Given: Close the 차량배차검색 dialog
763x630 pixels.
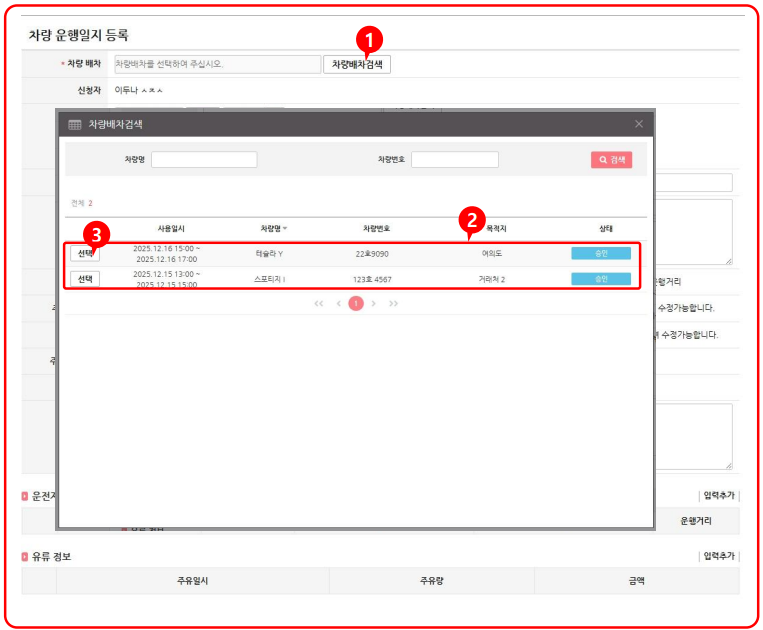Looking at the screenshot, I should point(639,124).
